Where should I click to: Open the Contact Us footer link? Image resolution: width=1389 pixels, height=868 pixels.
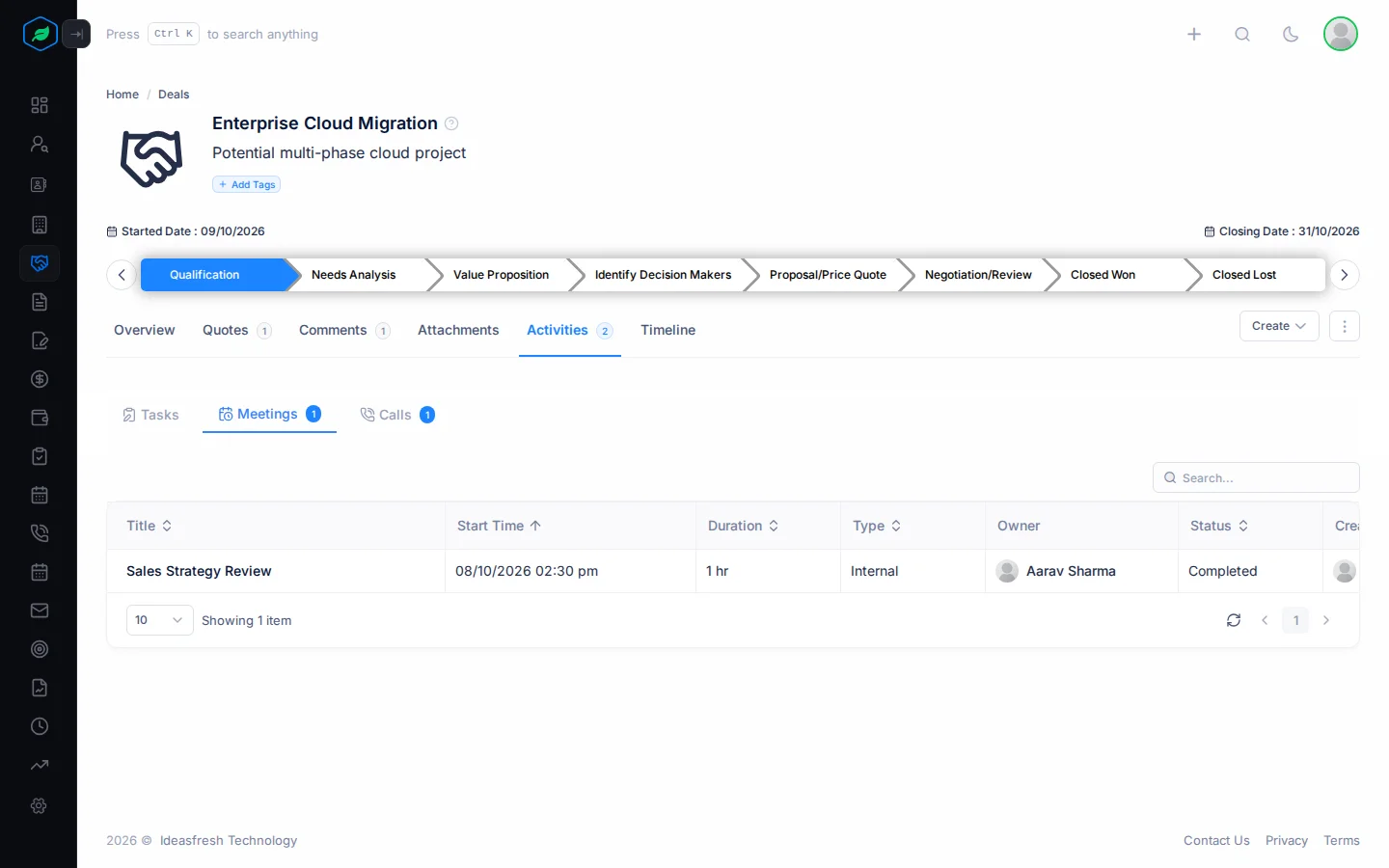pos(1216,841)
